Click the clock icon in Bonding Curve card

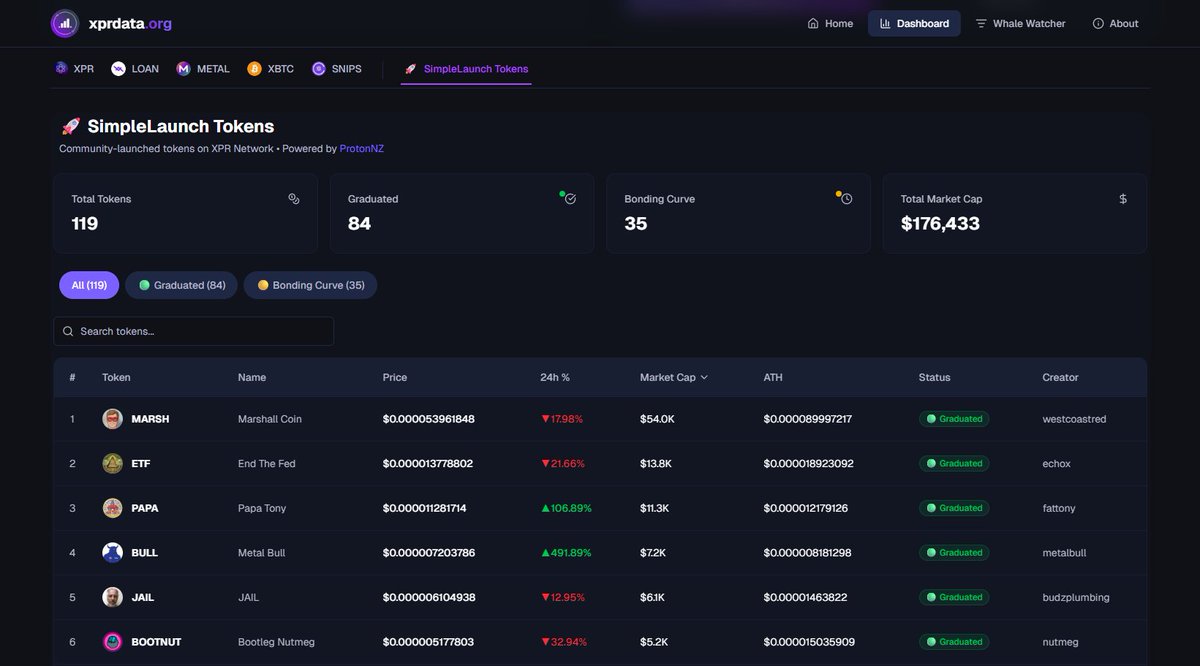846,199
